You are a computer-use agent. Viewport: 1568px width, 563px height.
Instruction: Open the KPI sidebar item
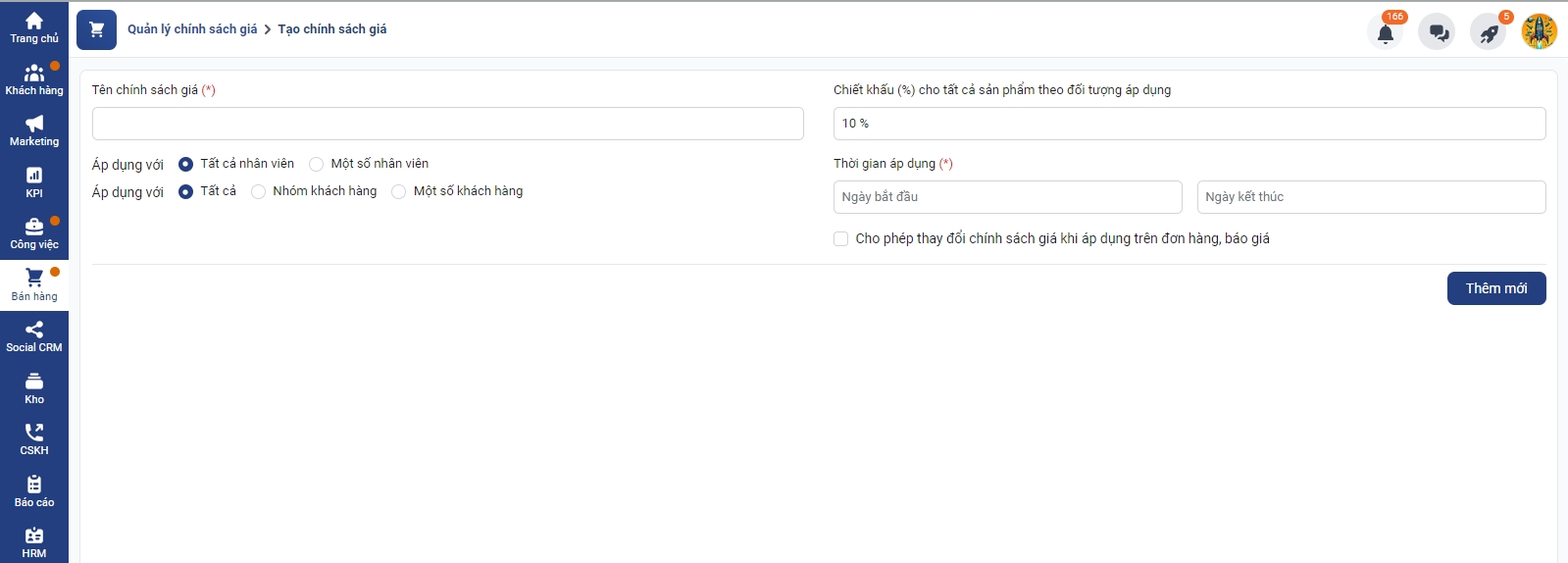[x=34, y=182]
